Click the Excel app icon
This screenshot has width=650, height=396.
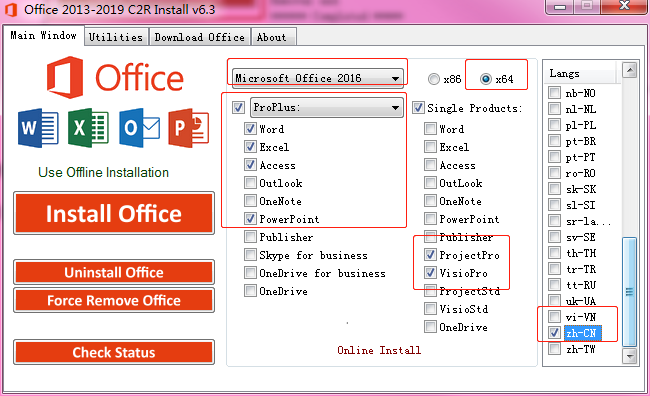(x=88, y=128)
